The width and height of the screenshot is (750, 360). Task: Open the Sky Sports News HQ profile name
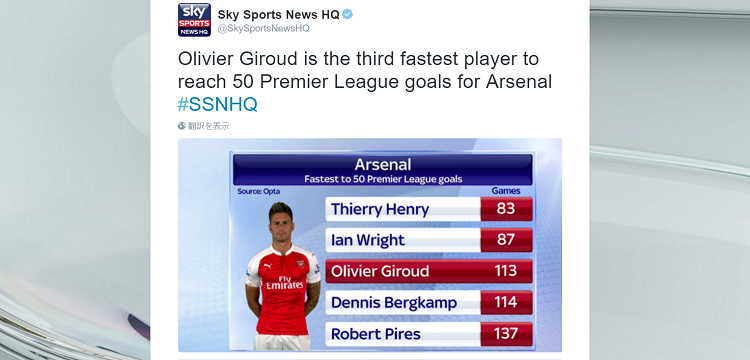pos(278,14)
